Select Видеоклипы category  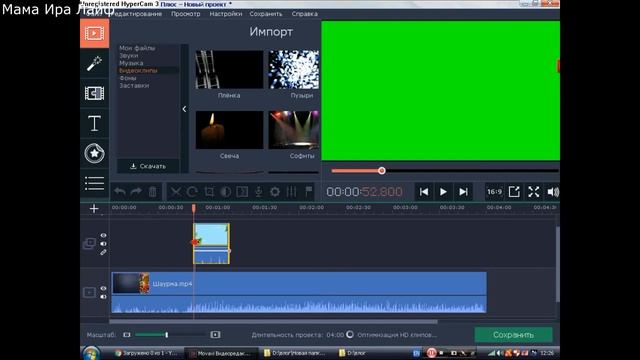[x=138, y=71]
